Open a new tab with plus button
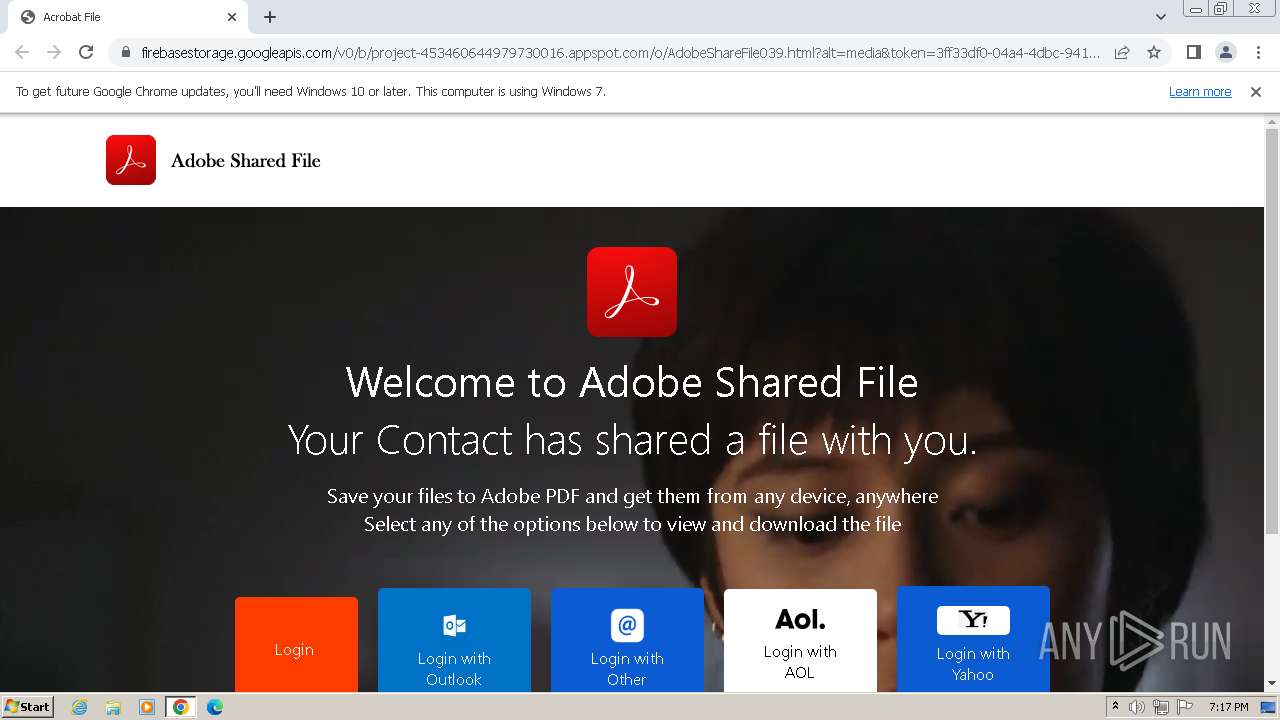The image size is (1280, 720). pos(270,17)
